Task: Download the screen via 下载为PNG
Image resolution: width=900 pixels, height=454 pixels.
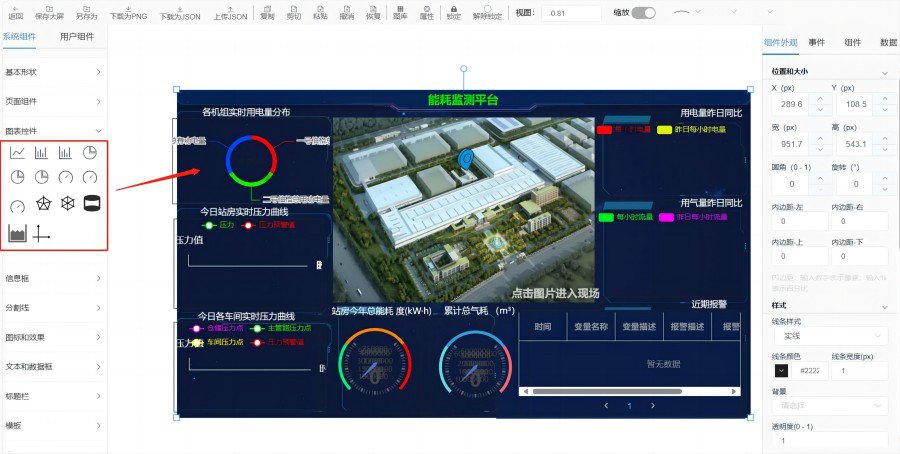Action: (x=128, y=13)
